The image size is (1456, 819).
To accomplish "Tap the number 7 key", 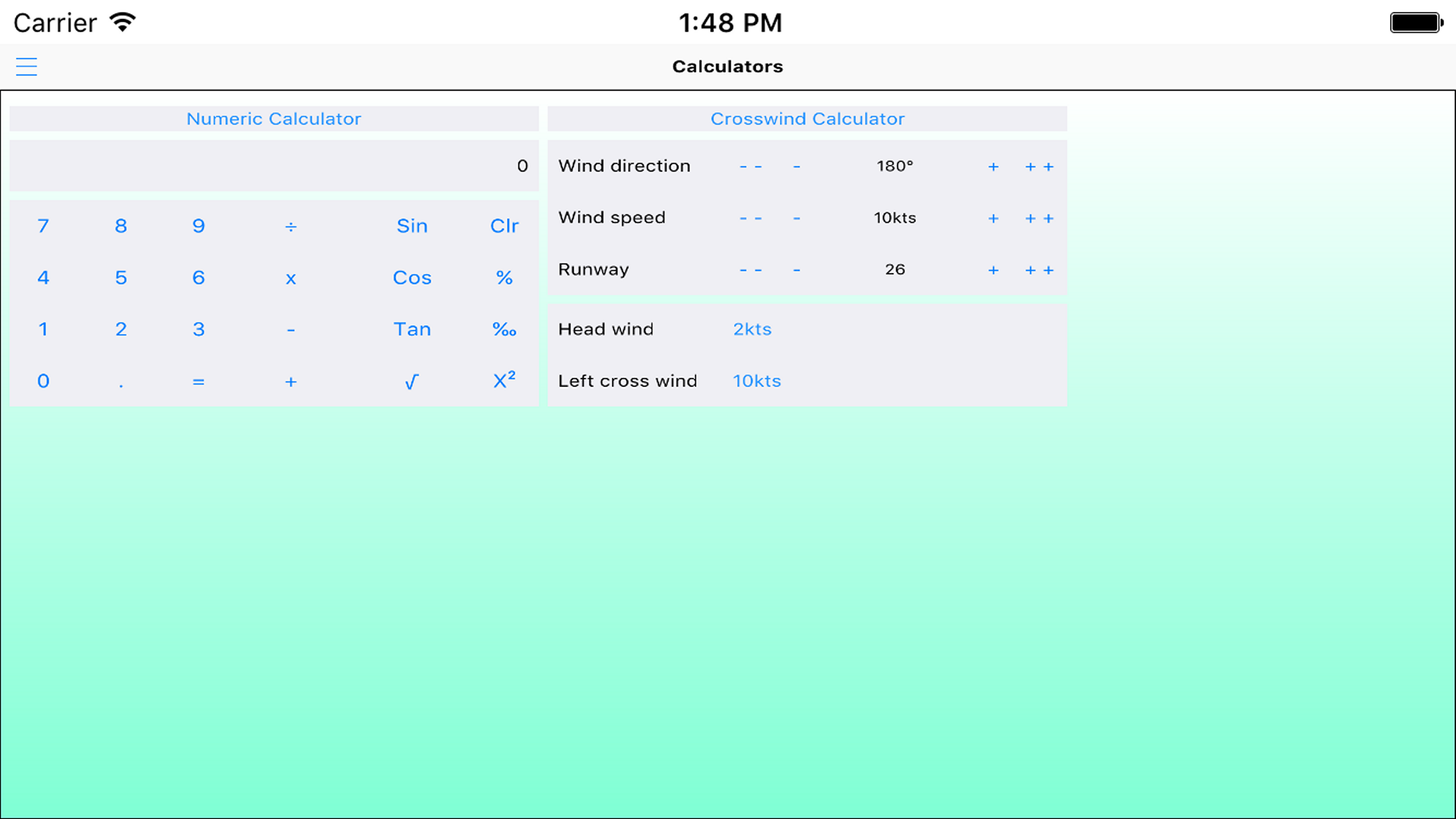I will pos(44,226).
